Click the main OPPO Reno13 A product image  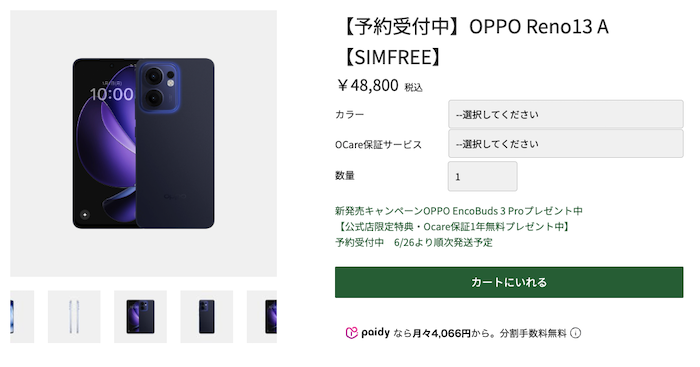coord(143,143)
